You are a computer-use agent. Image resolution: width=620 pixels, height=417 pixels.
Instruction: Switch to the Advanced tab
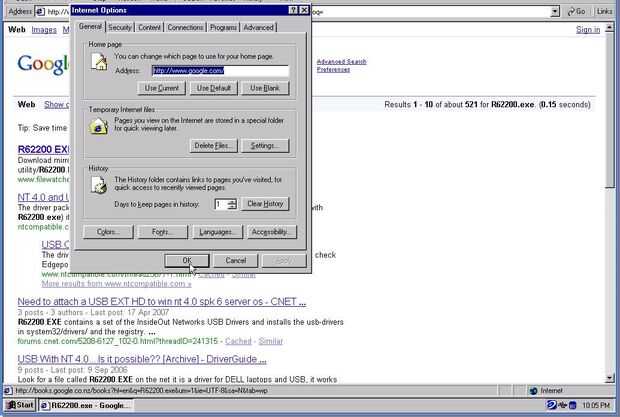point(258,27)
